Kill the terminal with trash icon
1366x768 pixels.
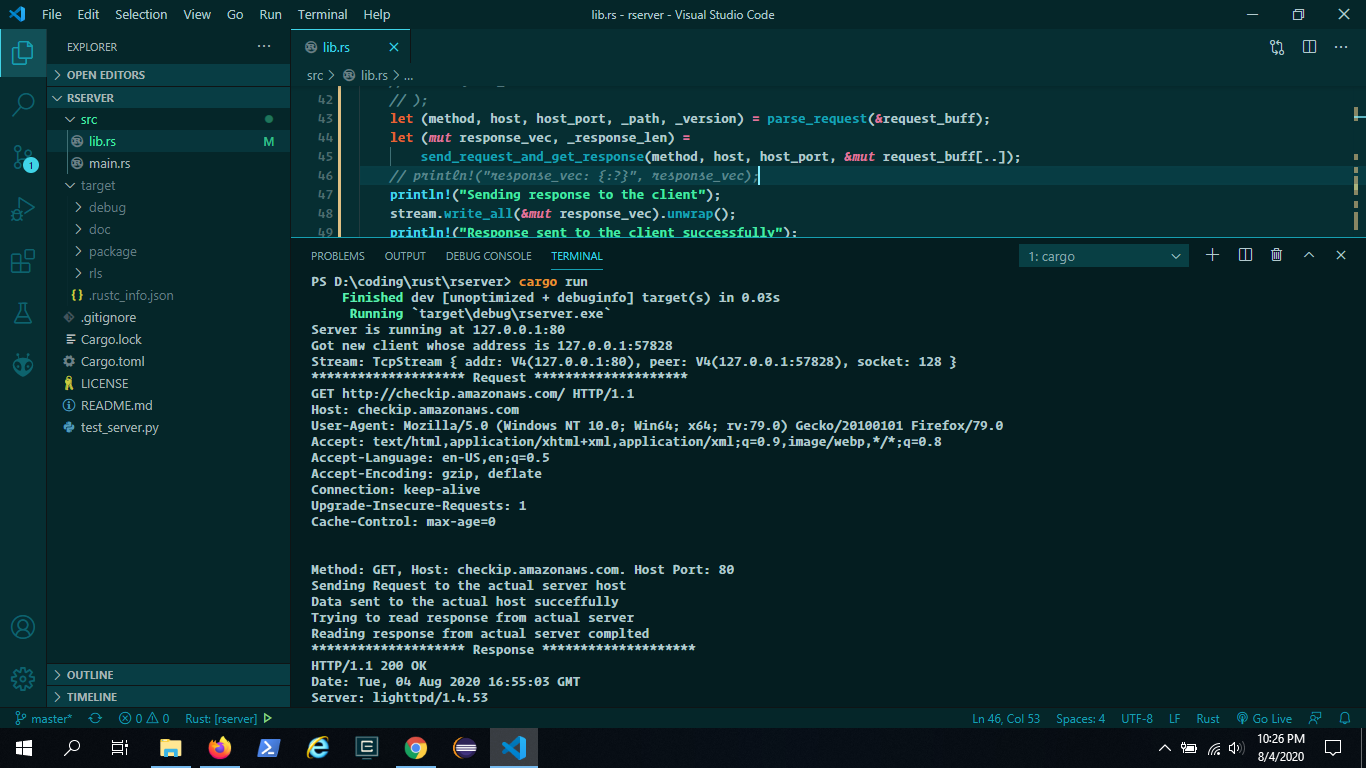click(x=1276, y=256)
